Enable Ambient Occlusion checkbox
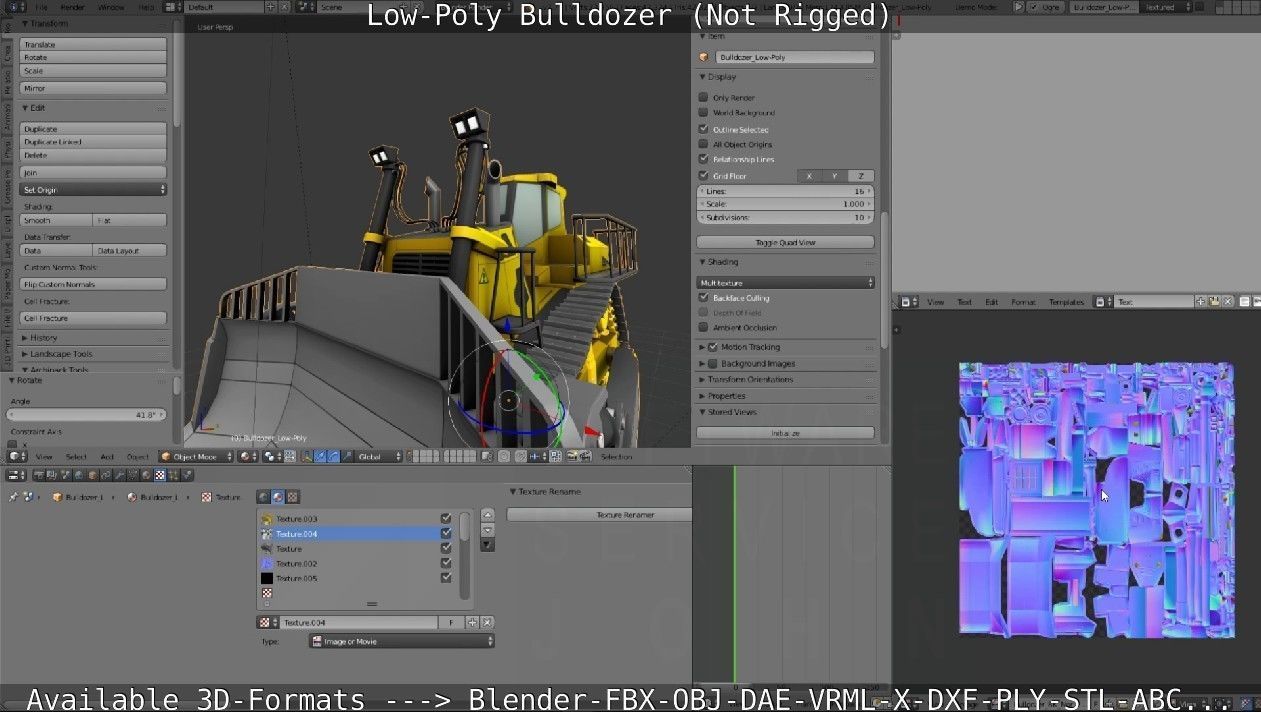Screen dimensions: 1261x712 point(704,328)
